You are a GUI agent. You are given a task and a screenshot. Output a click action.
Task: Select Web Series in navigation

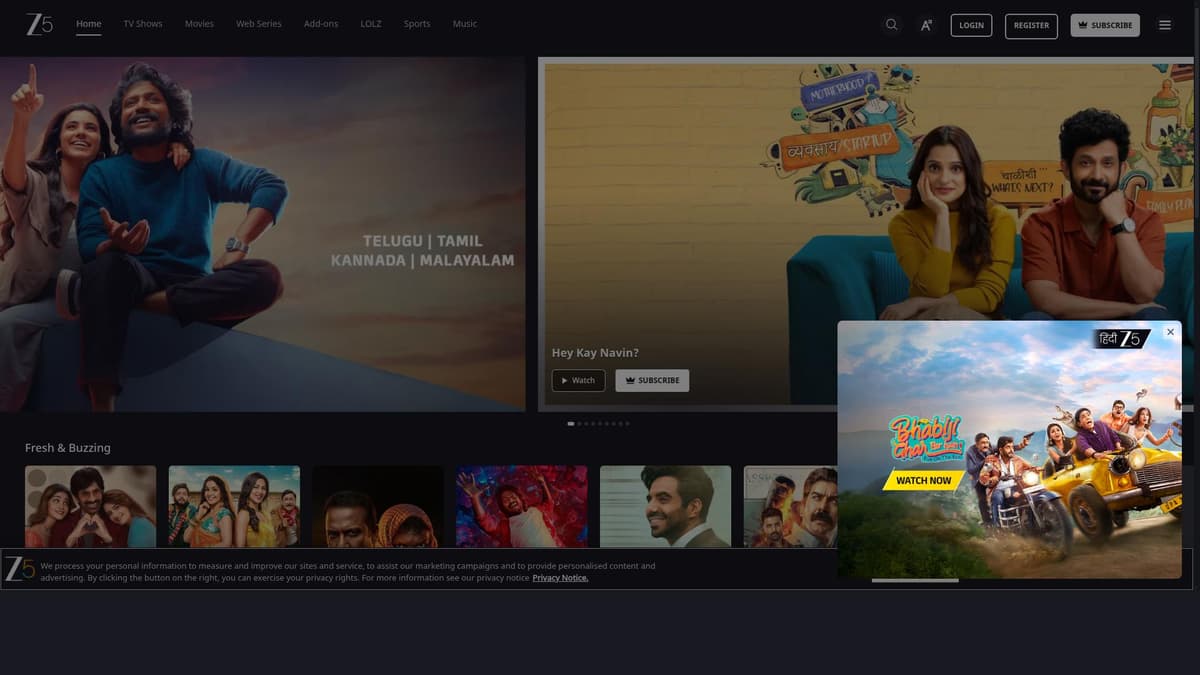[x=259, y=24]
